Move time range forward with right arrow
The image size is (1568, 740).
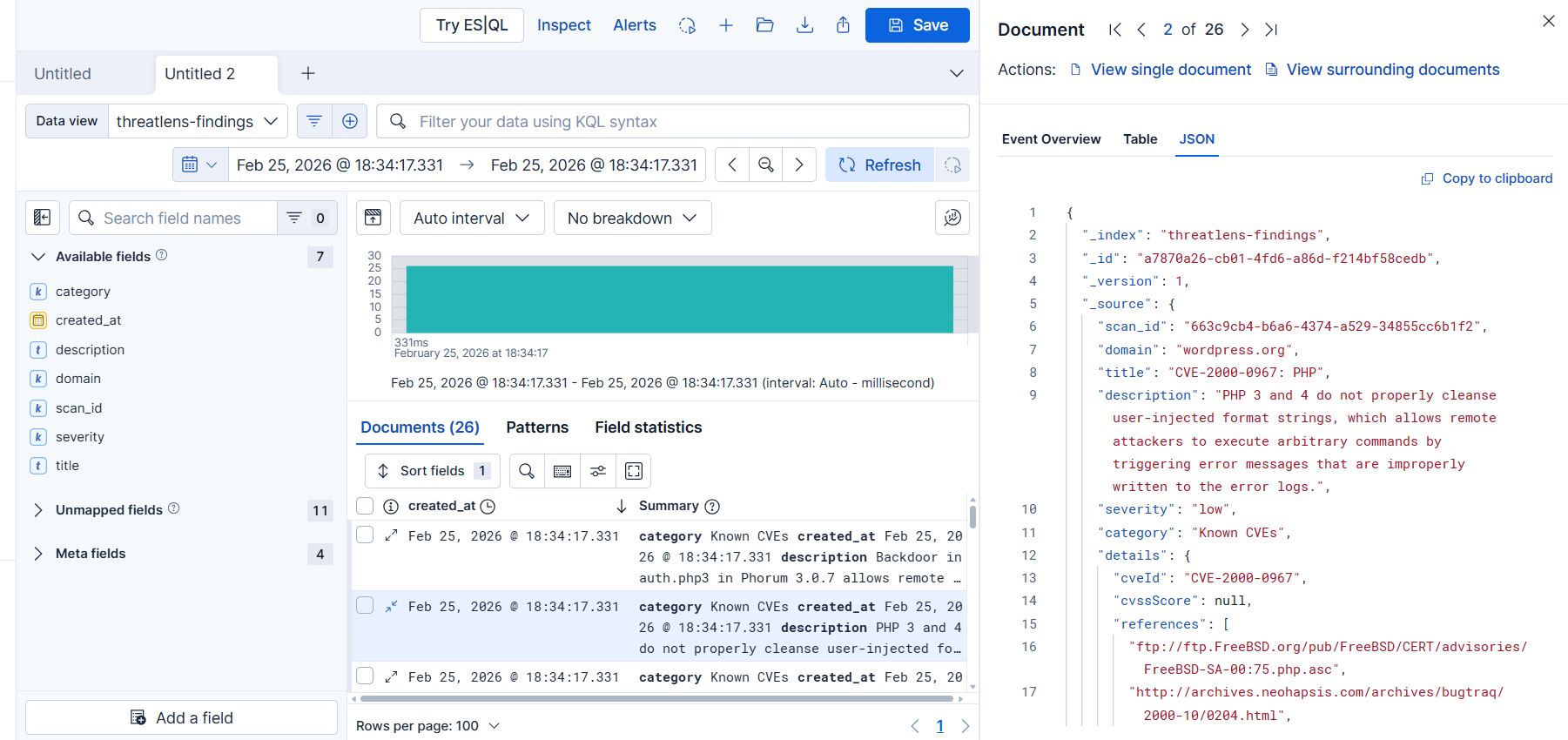799,165
